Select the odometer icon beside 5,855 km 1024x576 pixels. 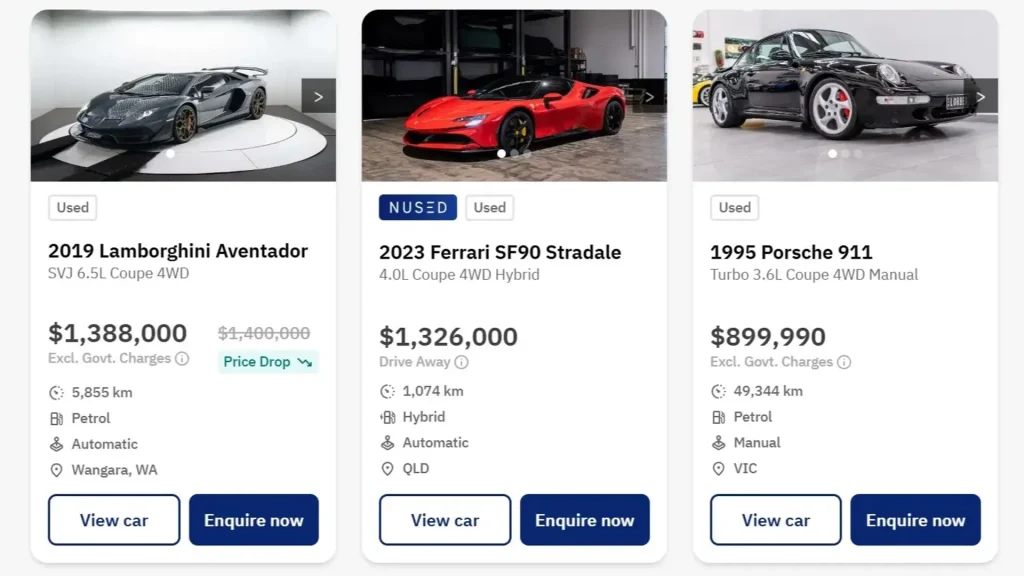click(x=57, y=392)
